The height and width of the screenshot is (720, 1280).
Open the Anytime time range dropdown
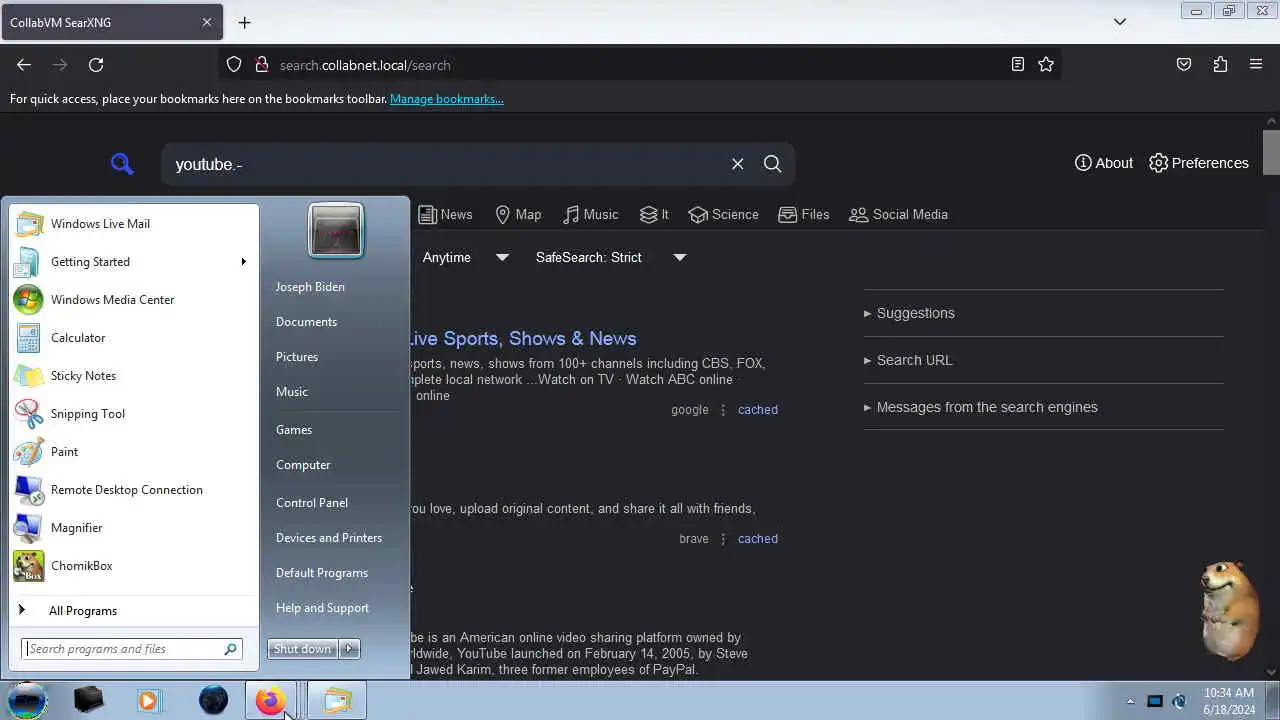[465, 257]
